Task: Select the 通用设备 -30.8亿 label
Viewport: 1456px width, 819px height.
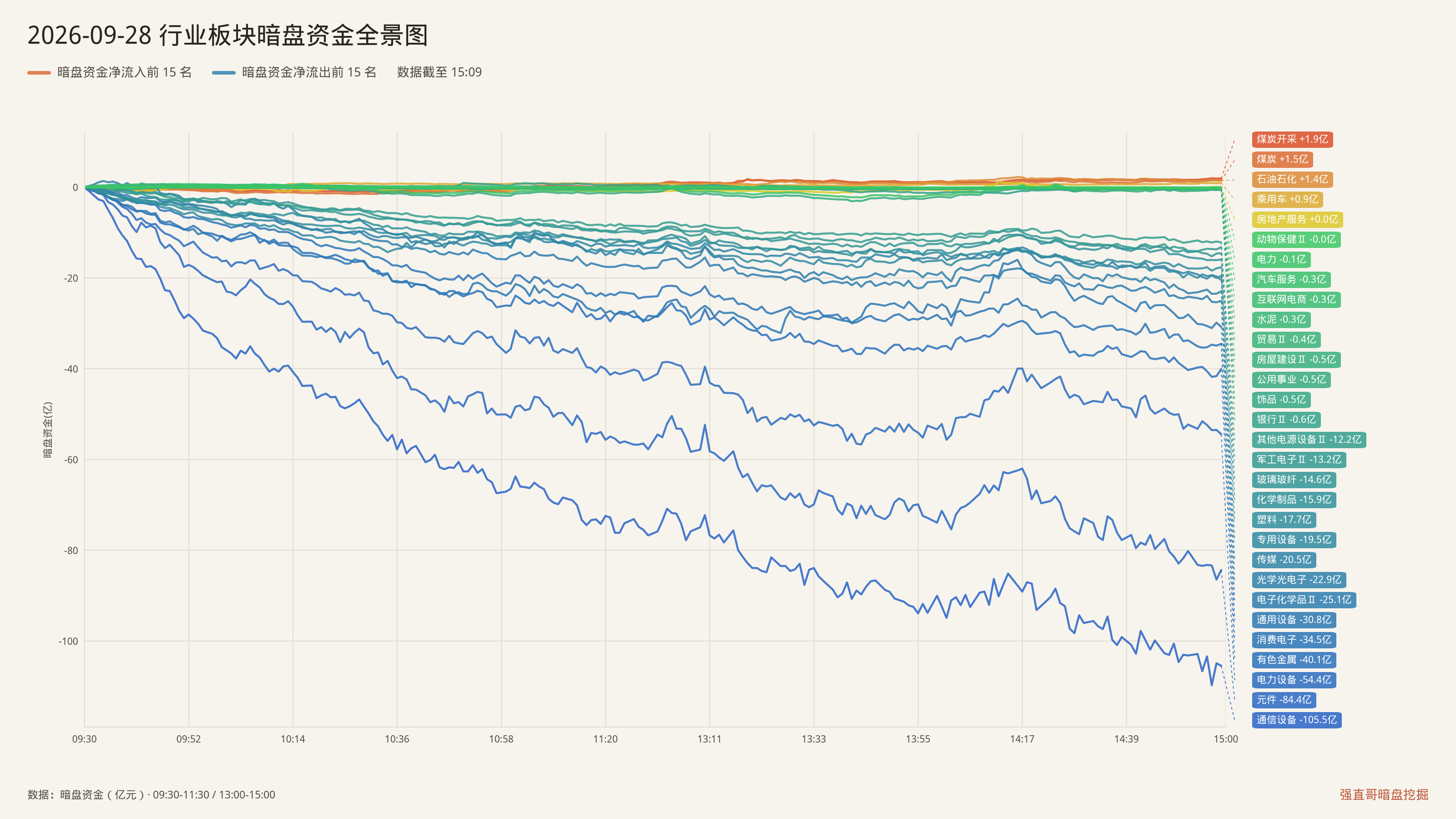Action: (1294, 620)
